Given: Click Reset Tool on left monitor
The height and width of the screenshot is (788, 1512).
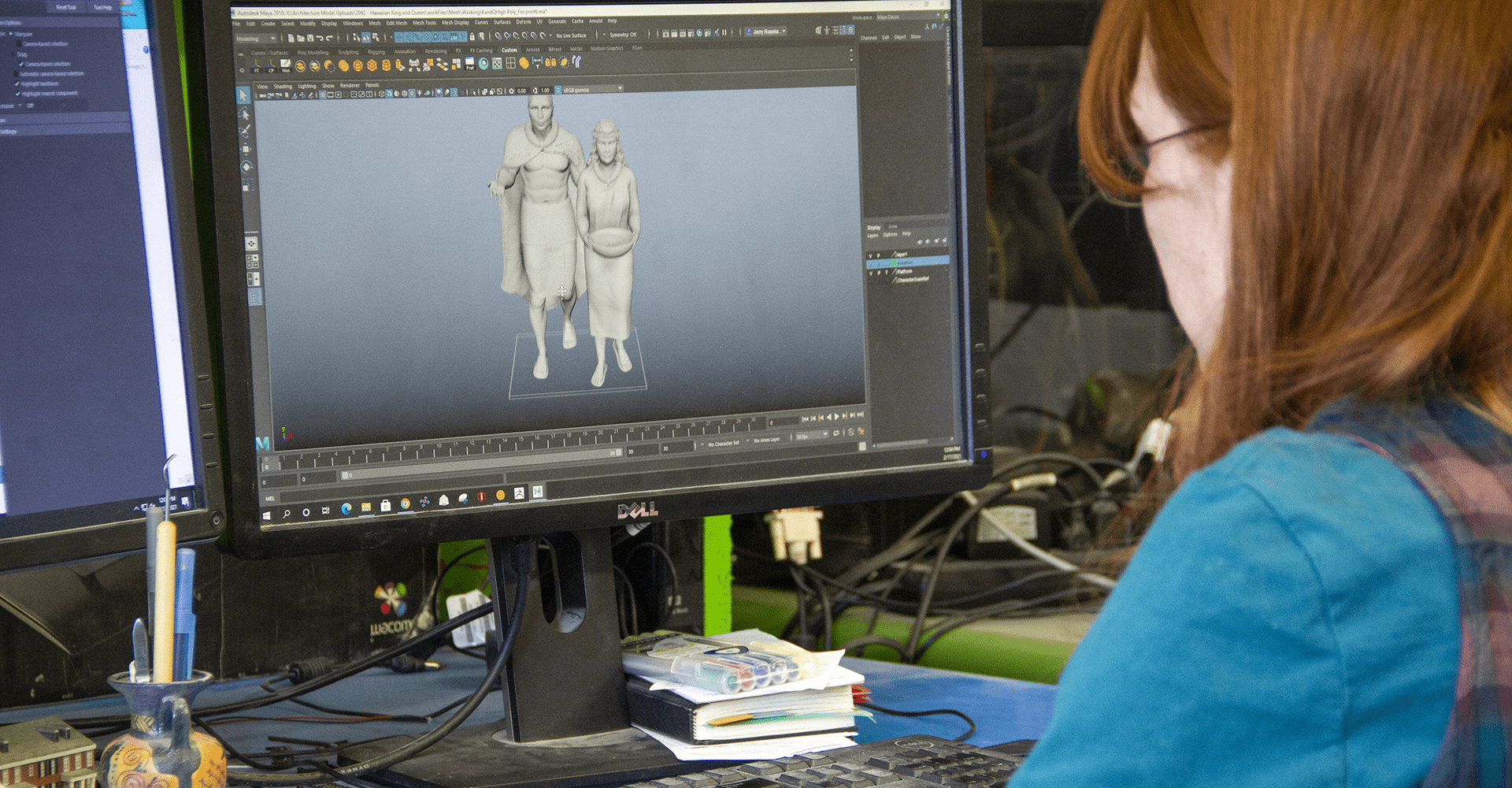Looking at the screenshot, I should pos(66,7).
